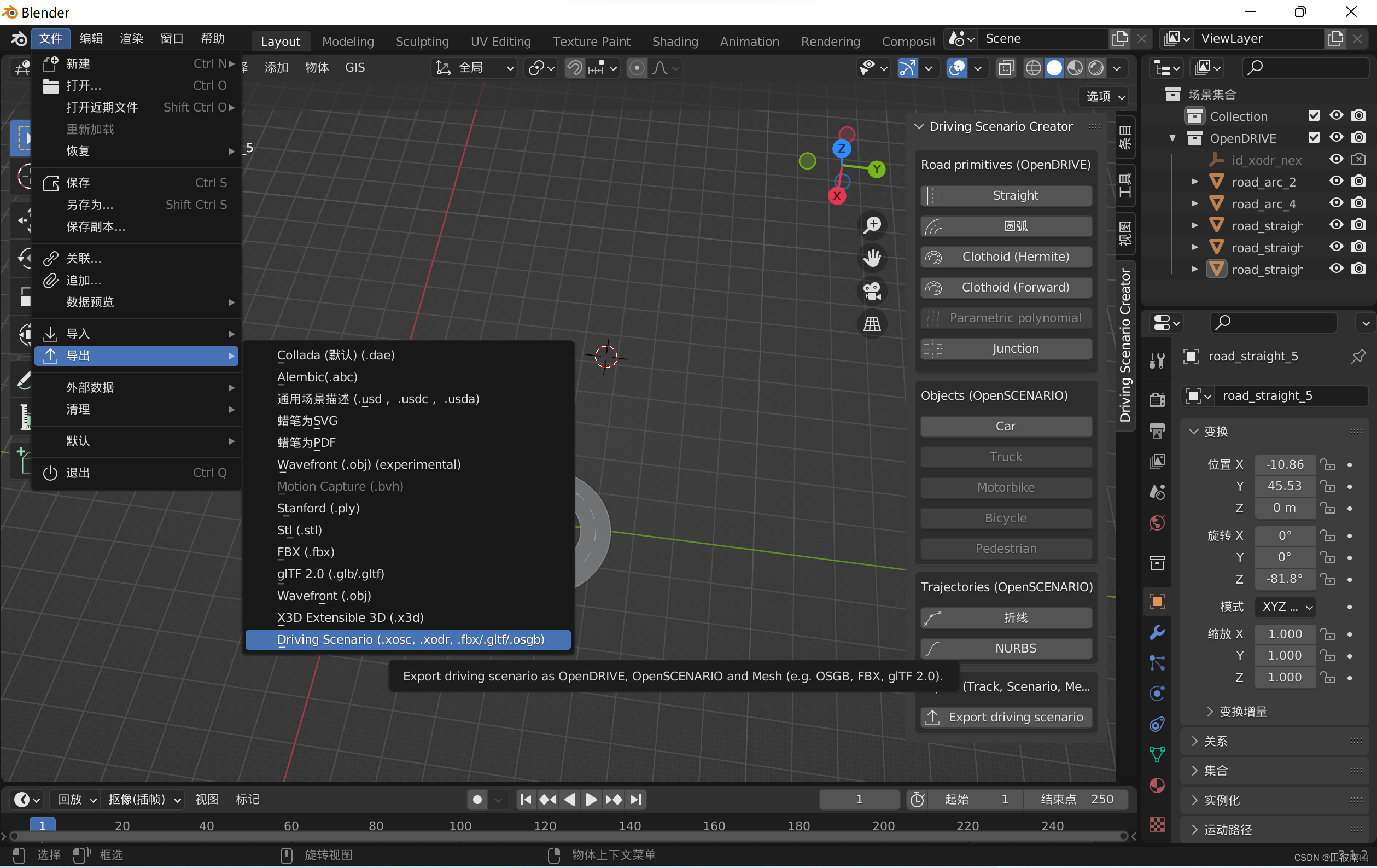The width and height of the screenshot is (1377, 868).
Task: Open the Particles properties tab icon
Action: [x=1157, y=663]
